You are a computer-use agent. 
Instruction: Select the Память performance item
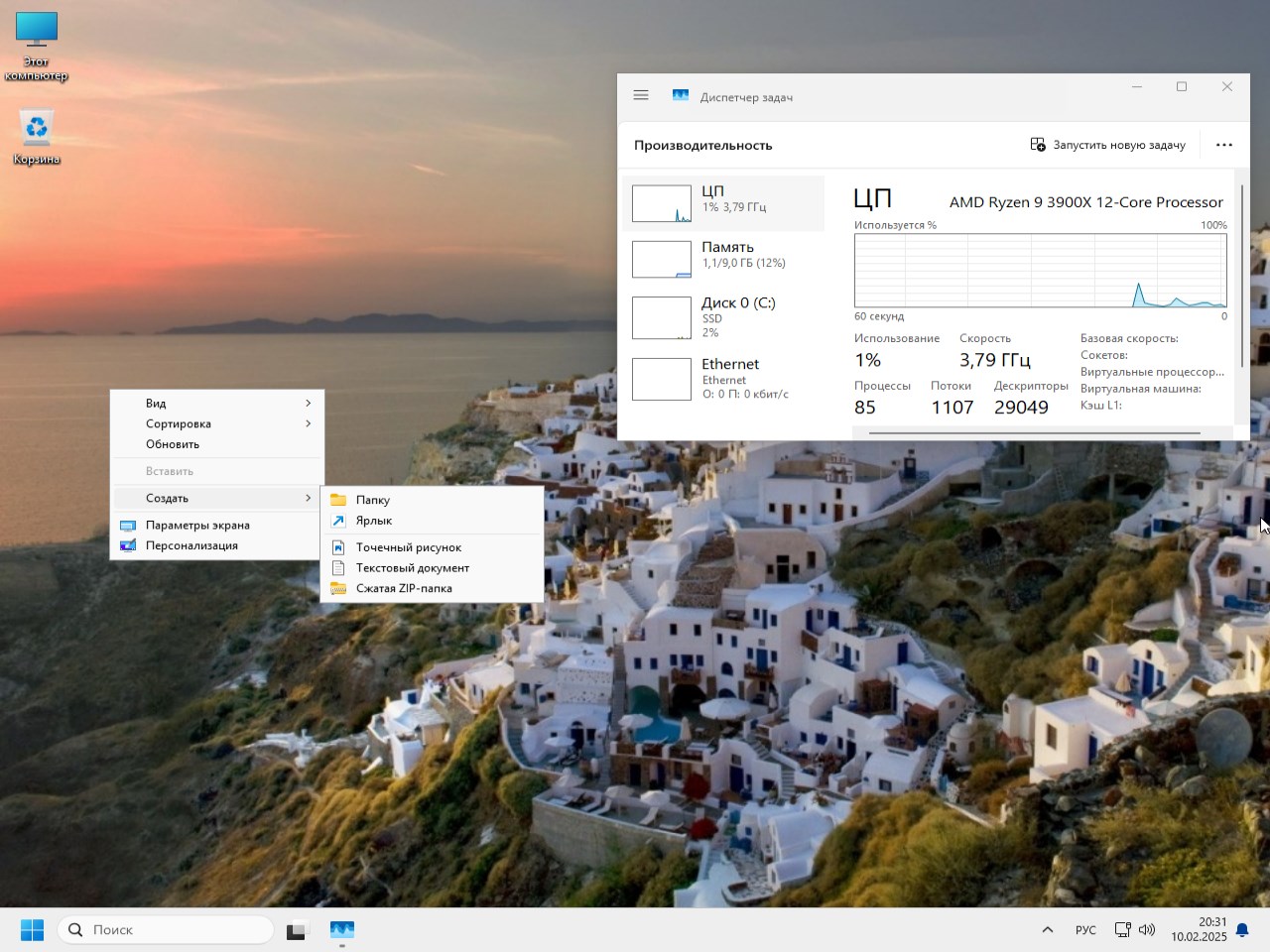click(x=723, y=259)
